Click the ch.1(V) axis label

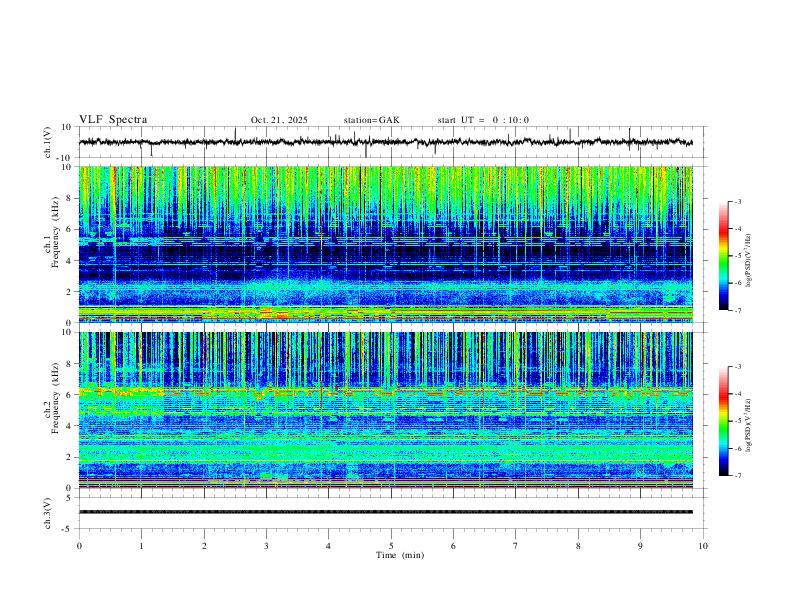tap(49, 142)
